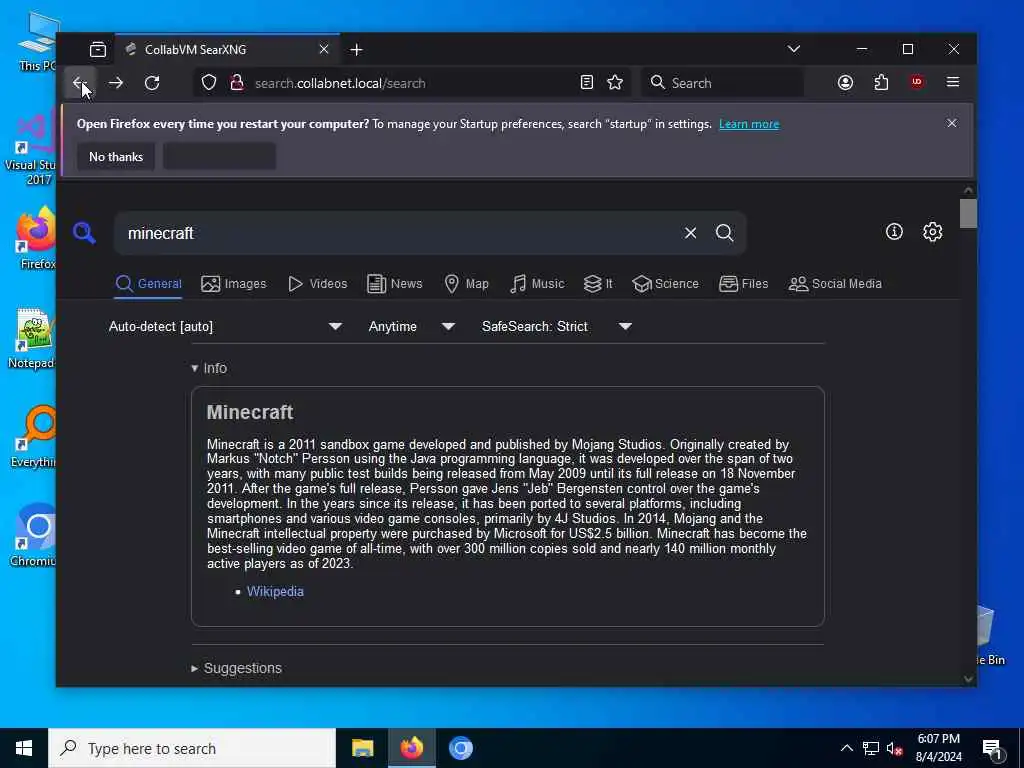
Task: Click the Firefox search box
Action: 723,83
